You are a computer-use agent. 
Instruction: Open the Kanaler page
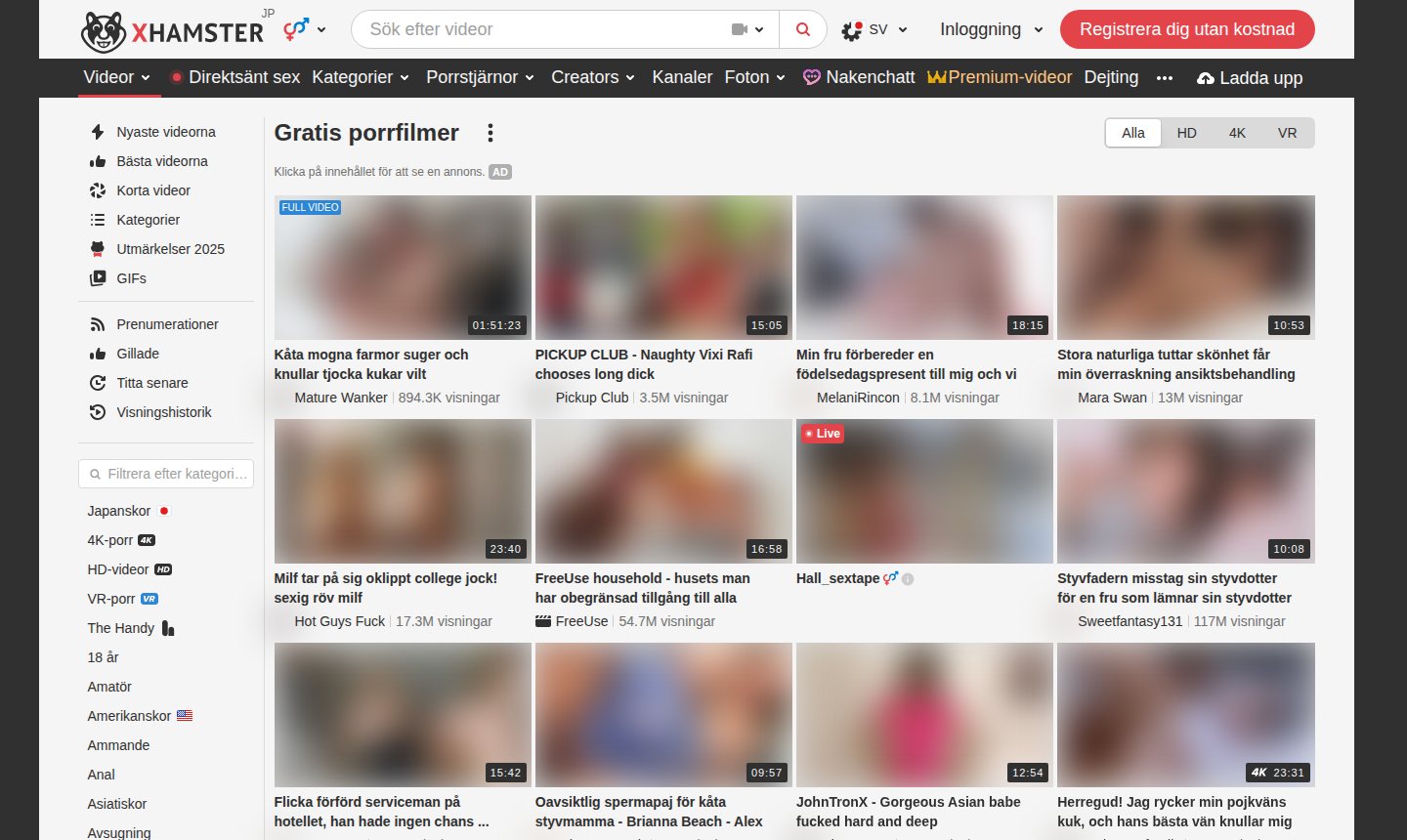[682, 77]
